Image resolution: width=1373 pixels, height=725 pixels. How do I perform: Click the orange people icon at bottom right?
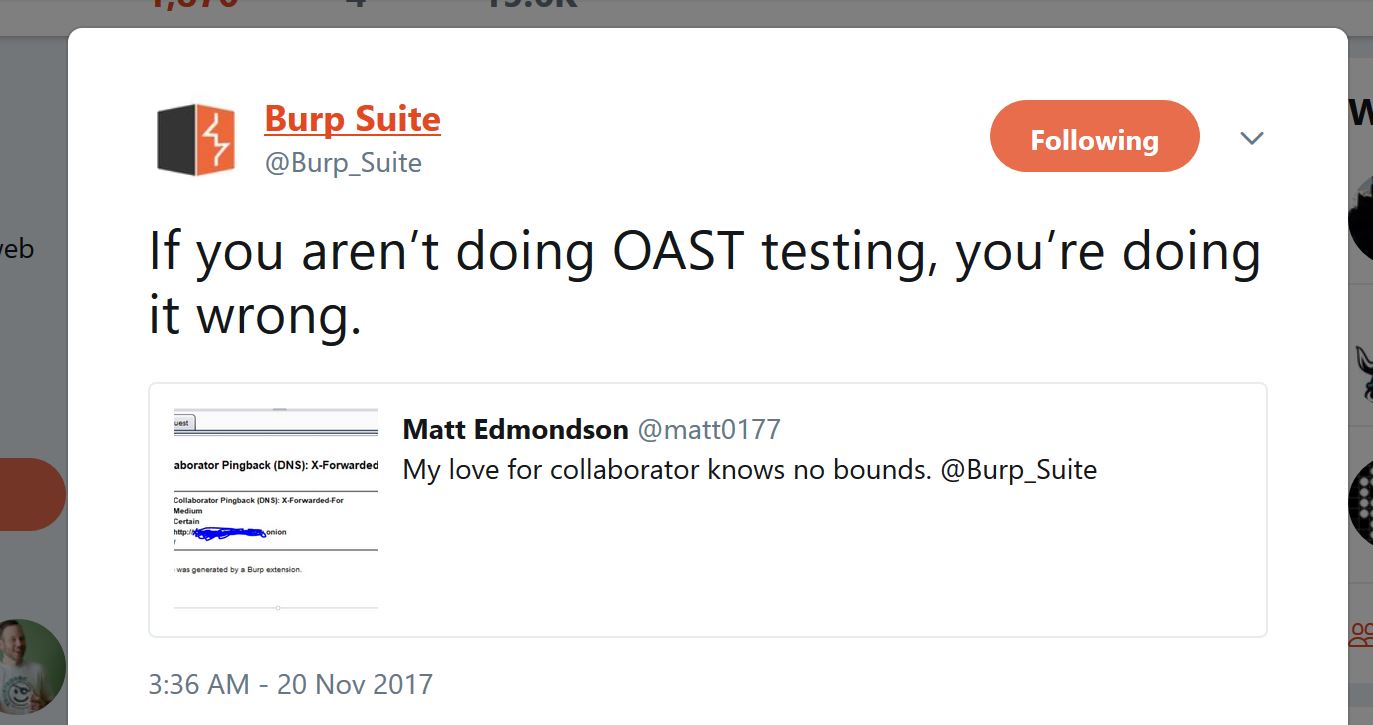pyautogui.click(x=1360, y=633)
